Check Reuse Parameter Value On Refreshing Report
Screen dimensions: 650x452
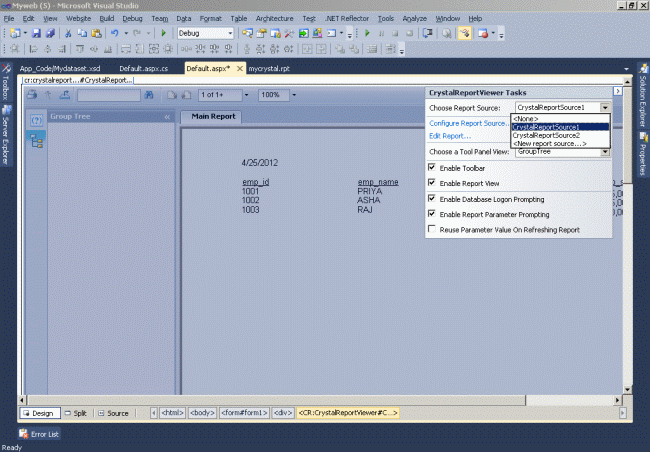[x=432, y=229]
